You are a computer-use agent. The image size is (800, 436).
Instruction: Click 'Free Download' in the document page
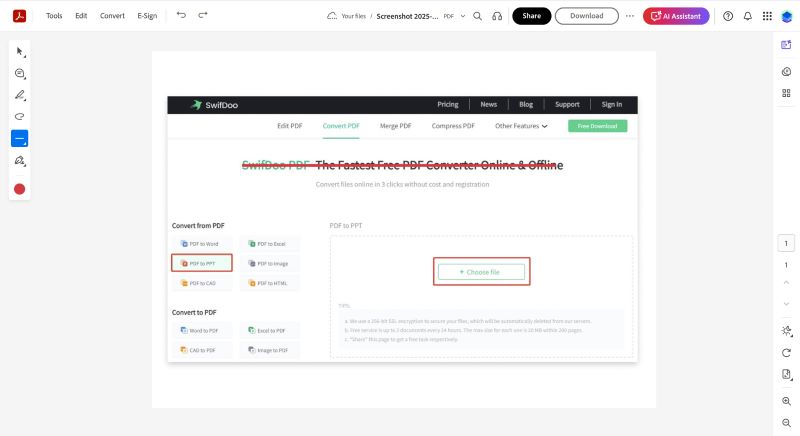(597, 126)
